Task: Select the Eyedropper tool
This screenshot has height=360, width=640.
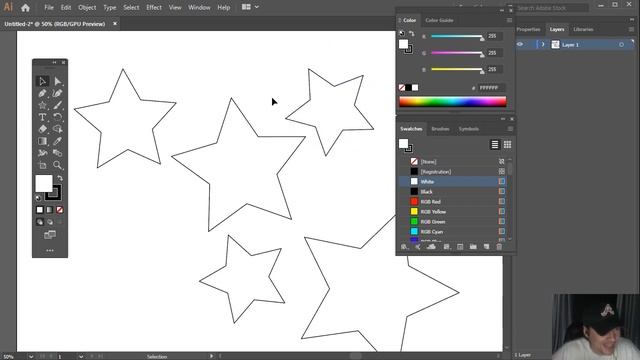Action: point(58,141)
